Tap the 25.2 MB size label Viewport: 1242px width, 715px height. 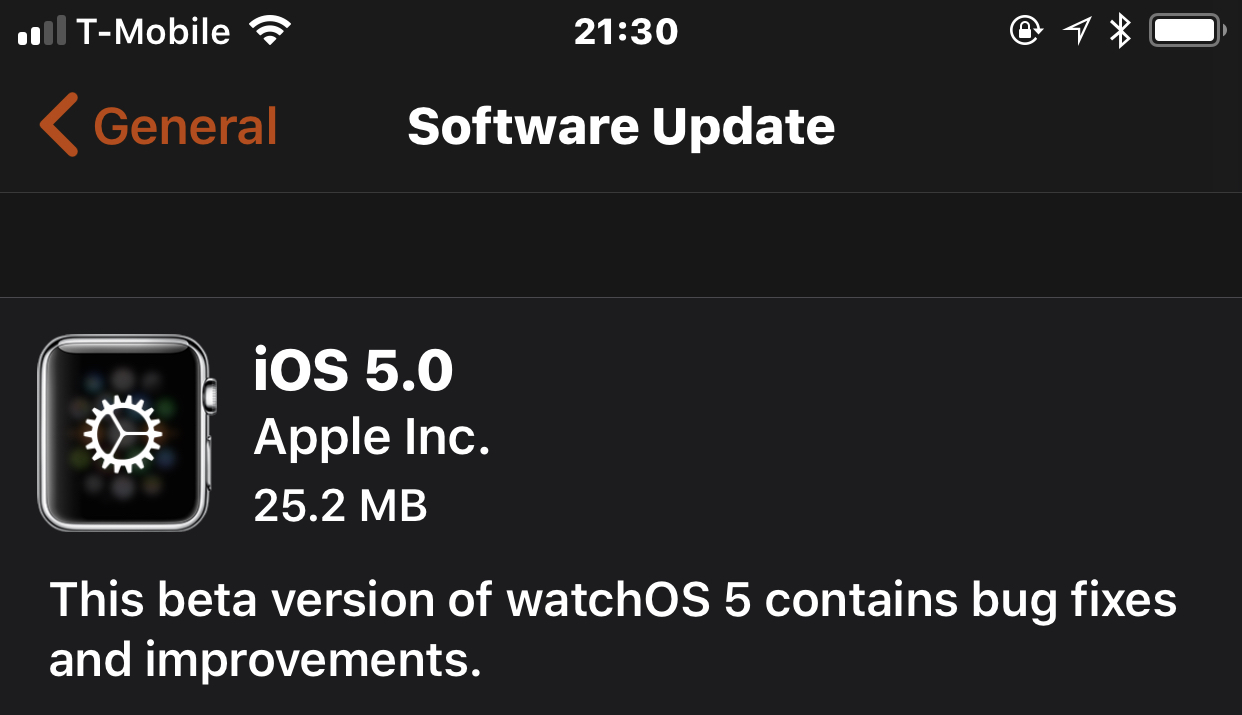(x=341, y=506)
